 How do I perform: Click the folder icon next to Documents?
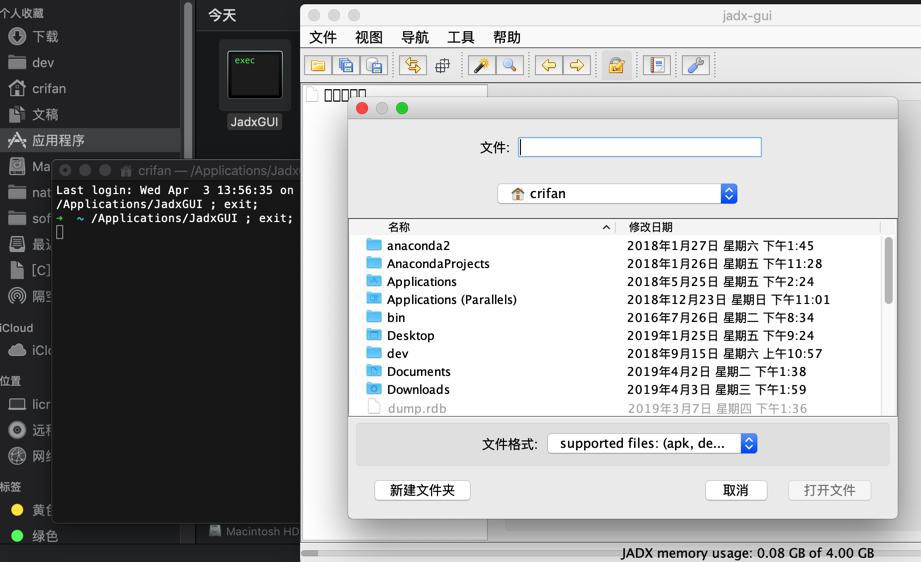pyautogui.click(x=374, y=371)
